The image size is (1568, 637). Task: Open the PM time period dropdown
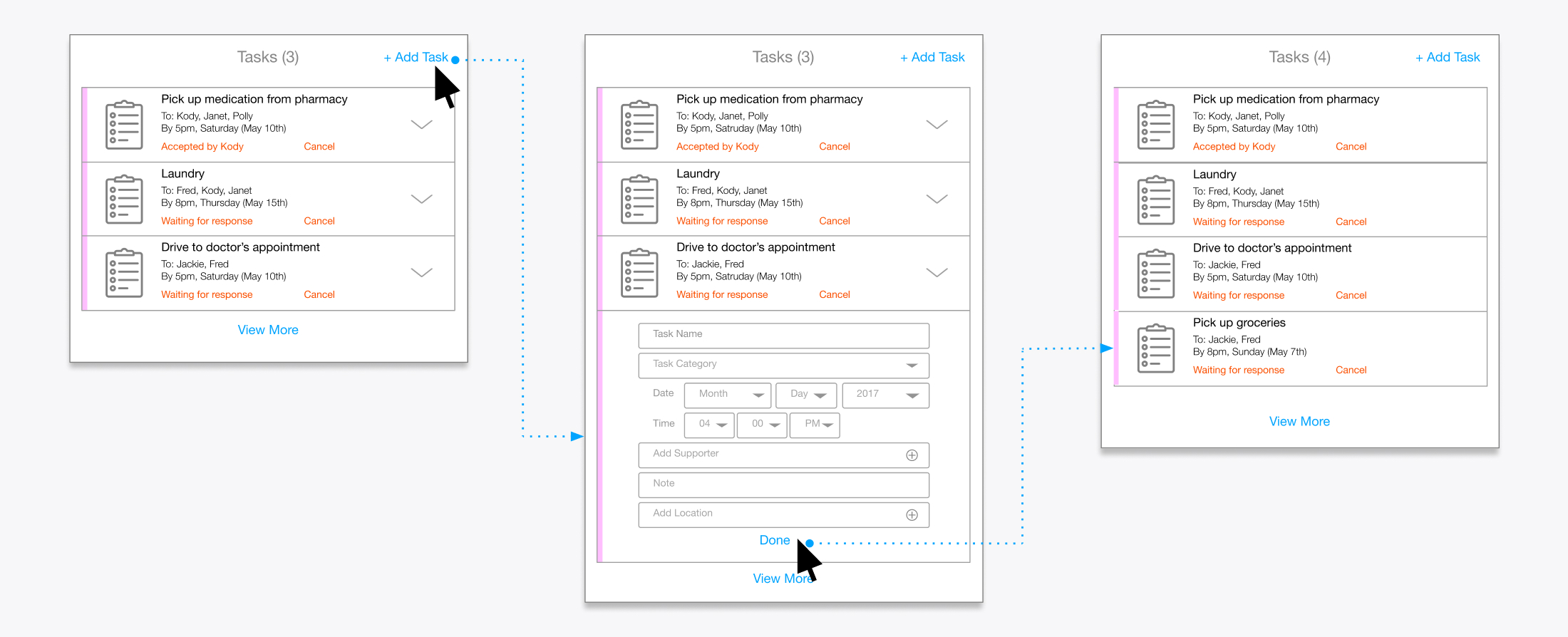click(815, 425)
